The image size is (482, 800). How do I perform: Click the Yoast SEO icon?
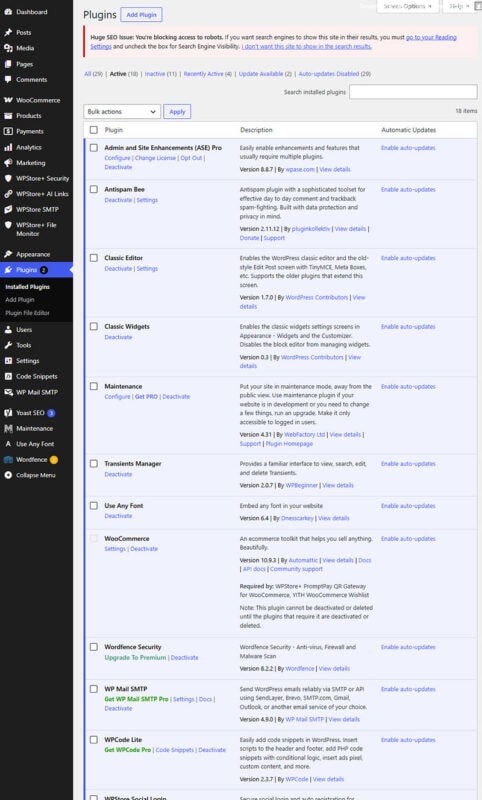tap(8, 413)
